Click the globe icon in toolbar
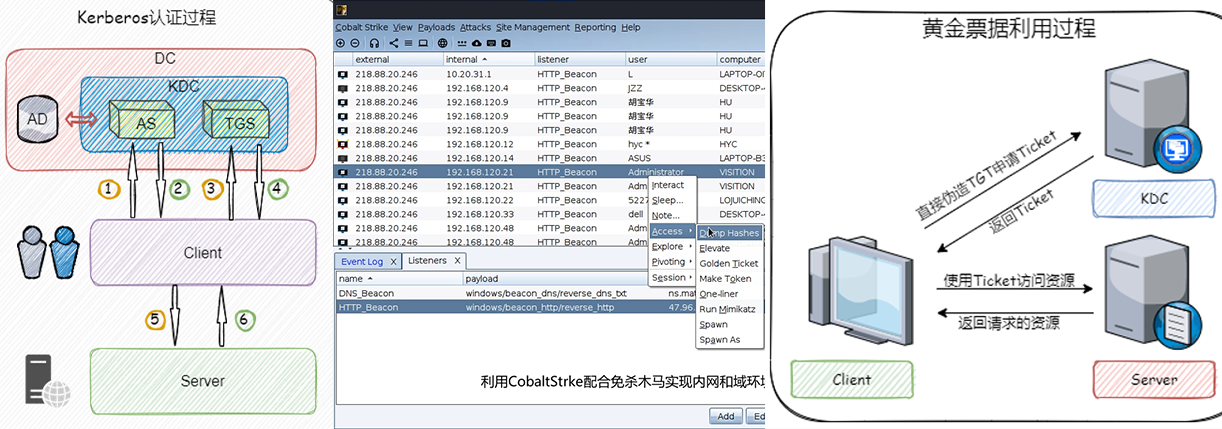The width and height of the screenshot is (1222, 429). coord(442,43)
